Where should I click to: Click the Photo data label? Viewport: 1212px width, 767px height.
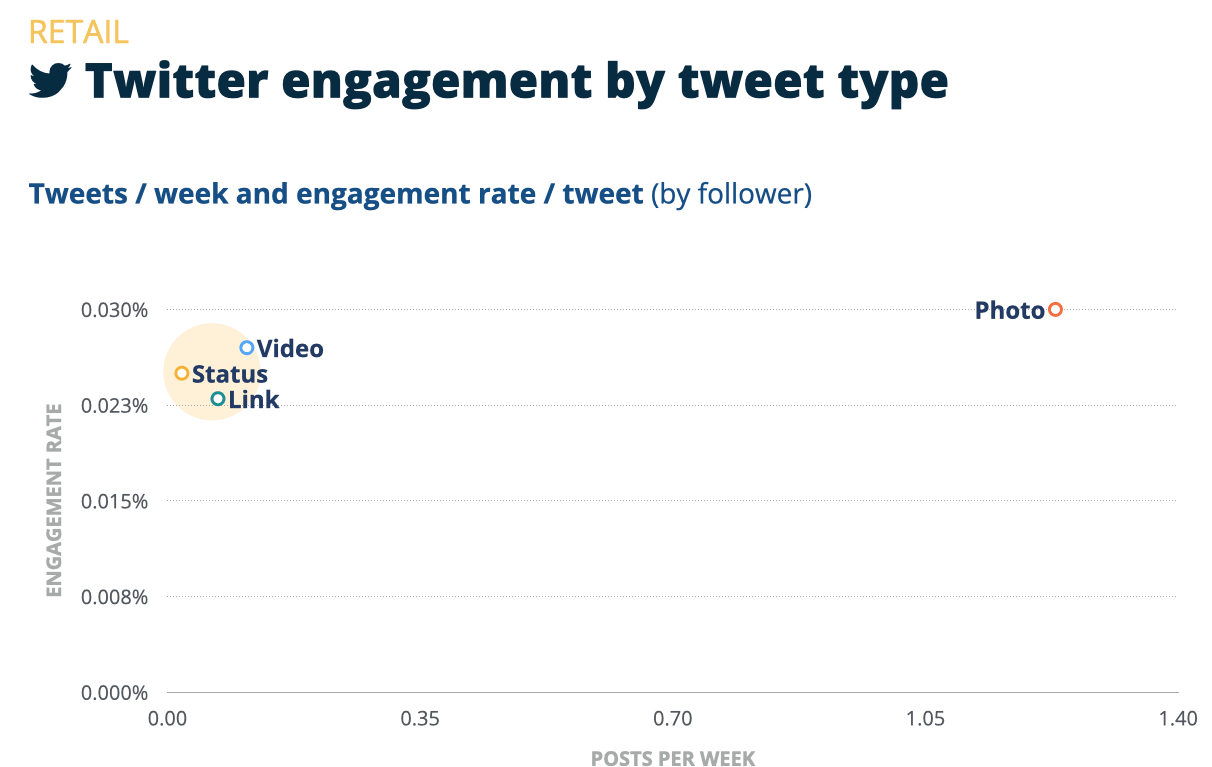(x=1009, y=311)
